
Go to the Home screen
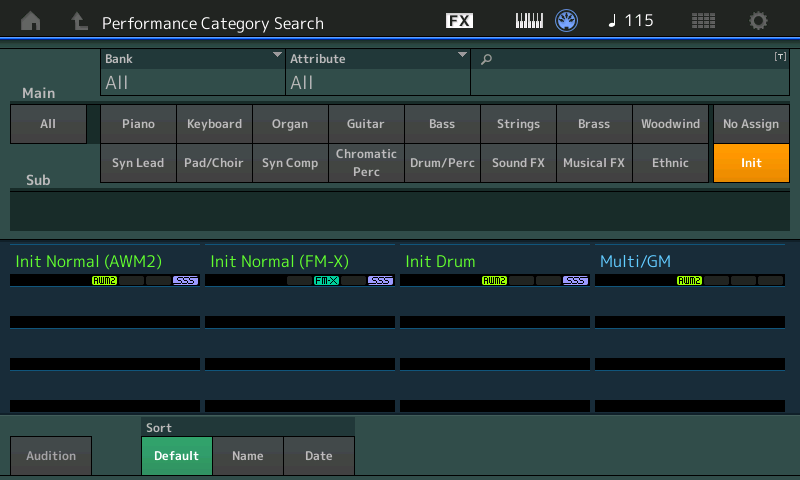point(31,21)
